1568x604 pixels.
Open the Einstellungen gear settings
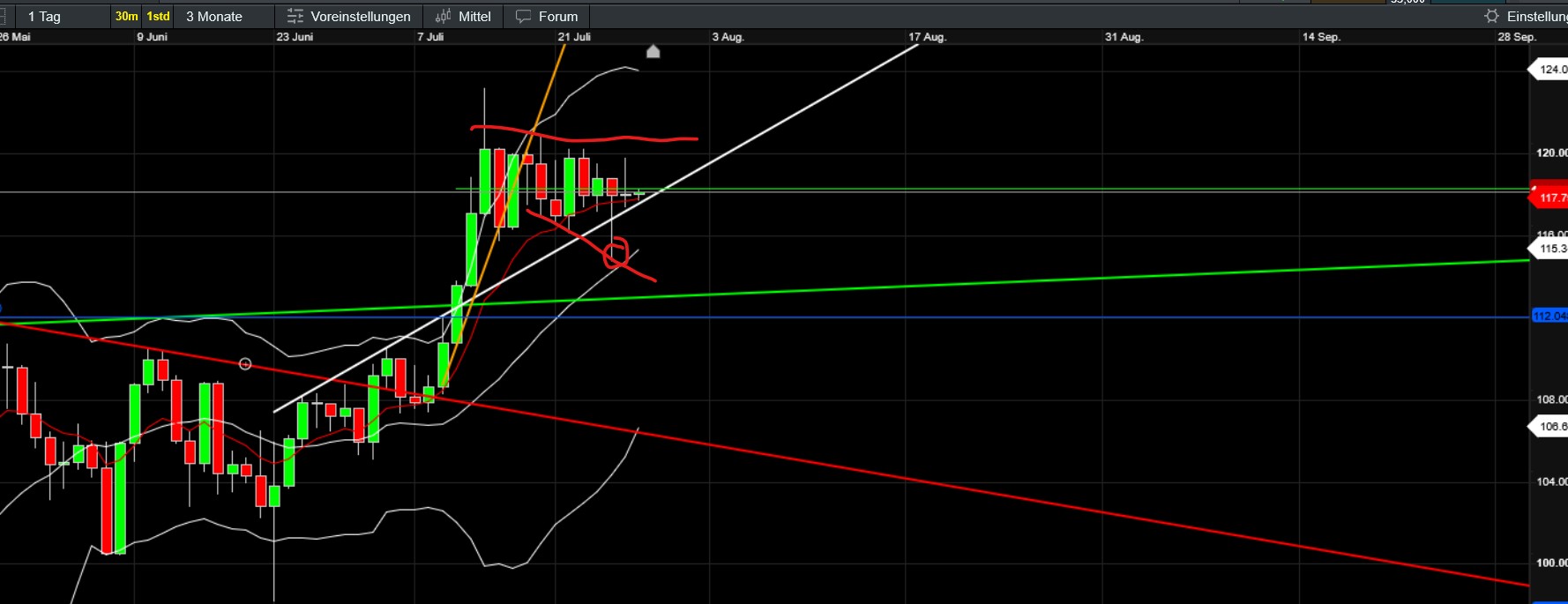pos(1525,16)
